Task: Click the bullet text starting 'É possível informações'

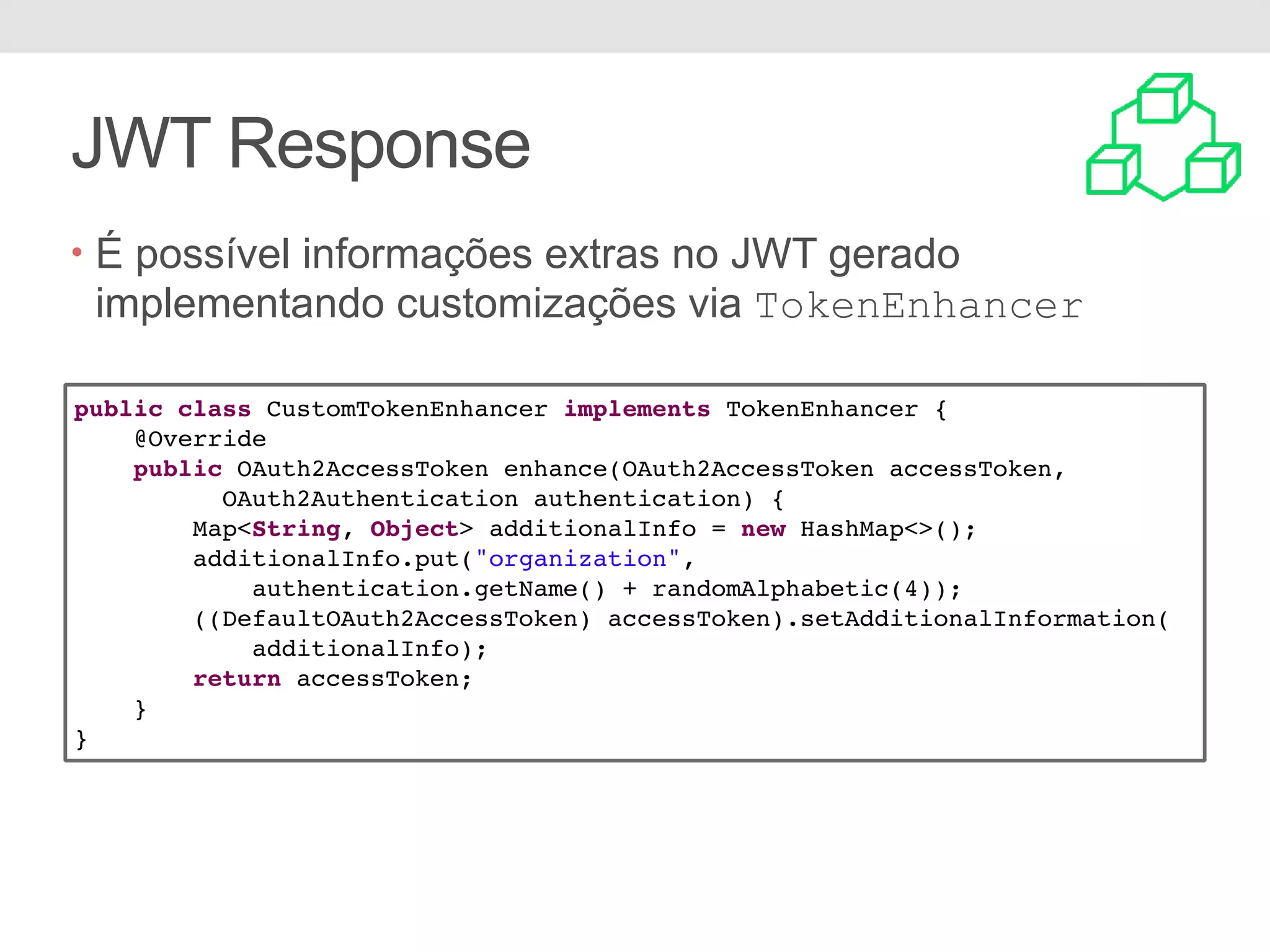Action: tap(588, 279)
